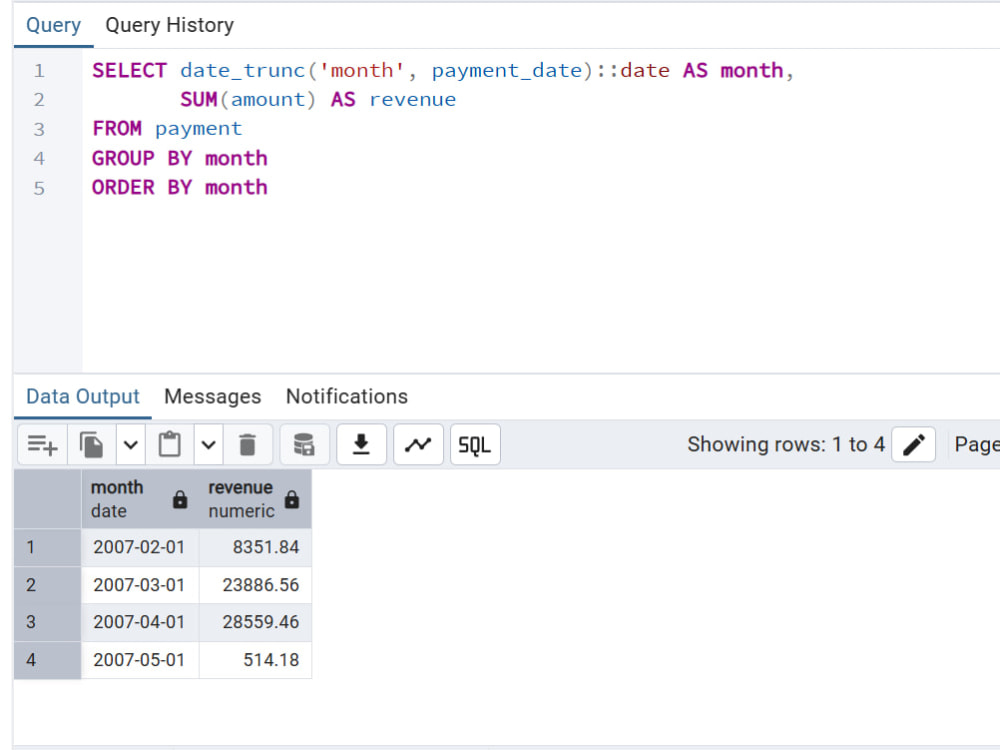Click the lock icon on month column
Screen dimensions: 1000x750
pyautogui.click(x=180, y=499)
